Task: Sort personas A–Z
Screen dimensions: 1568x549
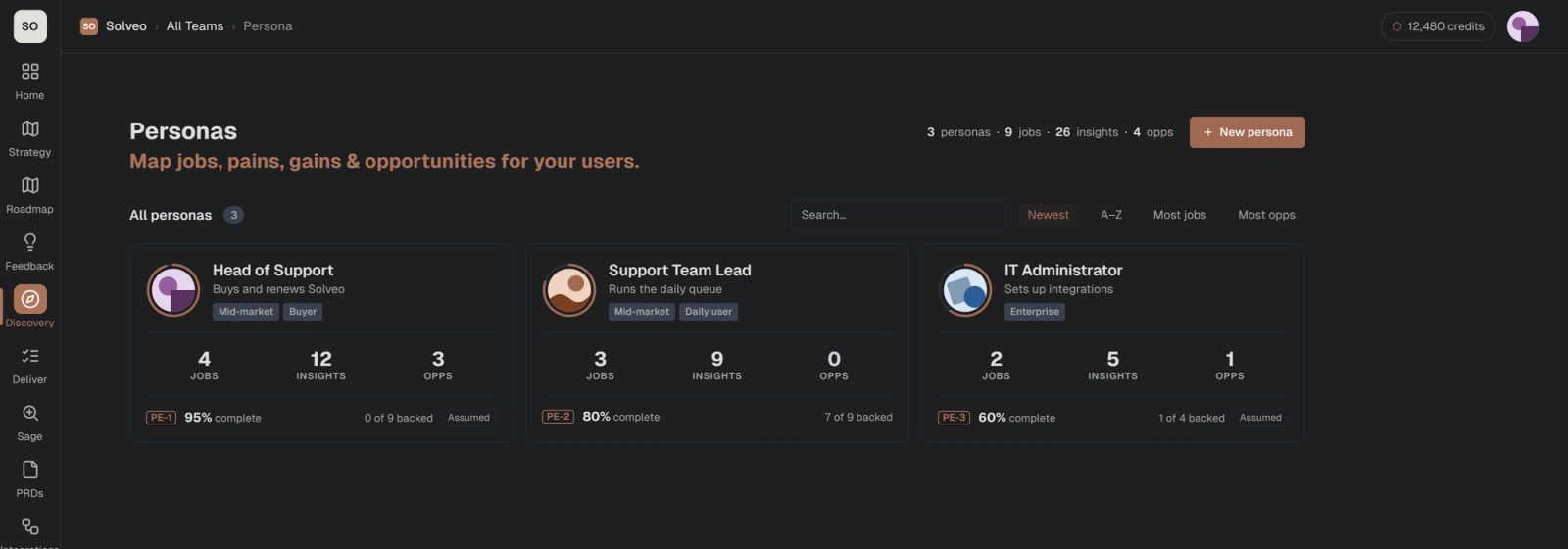Action: tap(1111, 215)
